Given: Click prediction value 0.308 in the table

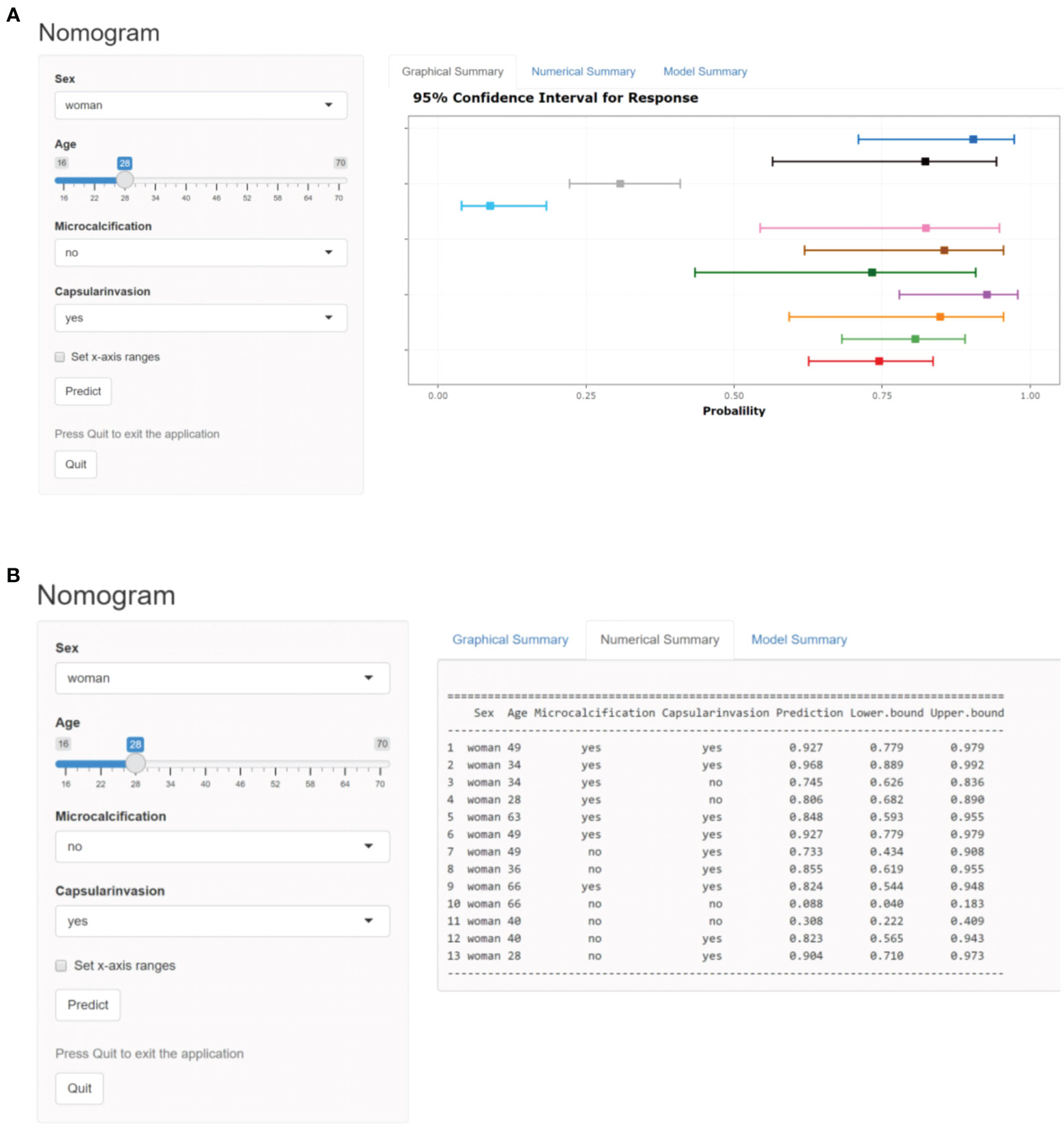Looking at the screenshot, I should tap(806, 921).
